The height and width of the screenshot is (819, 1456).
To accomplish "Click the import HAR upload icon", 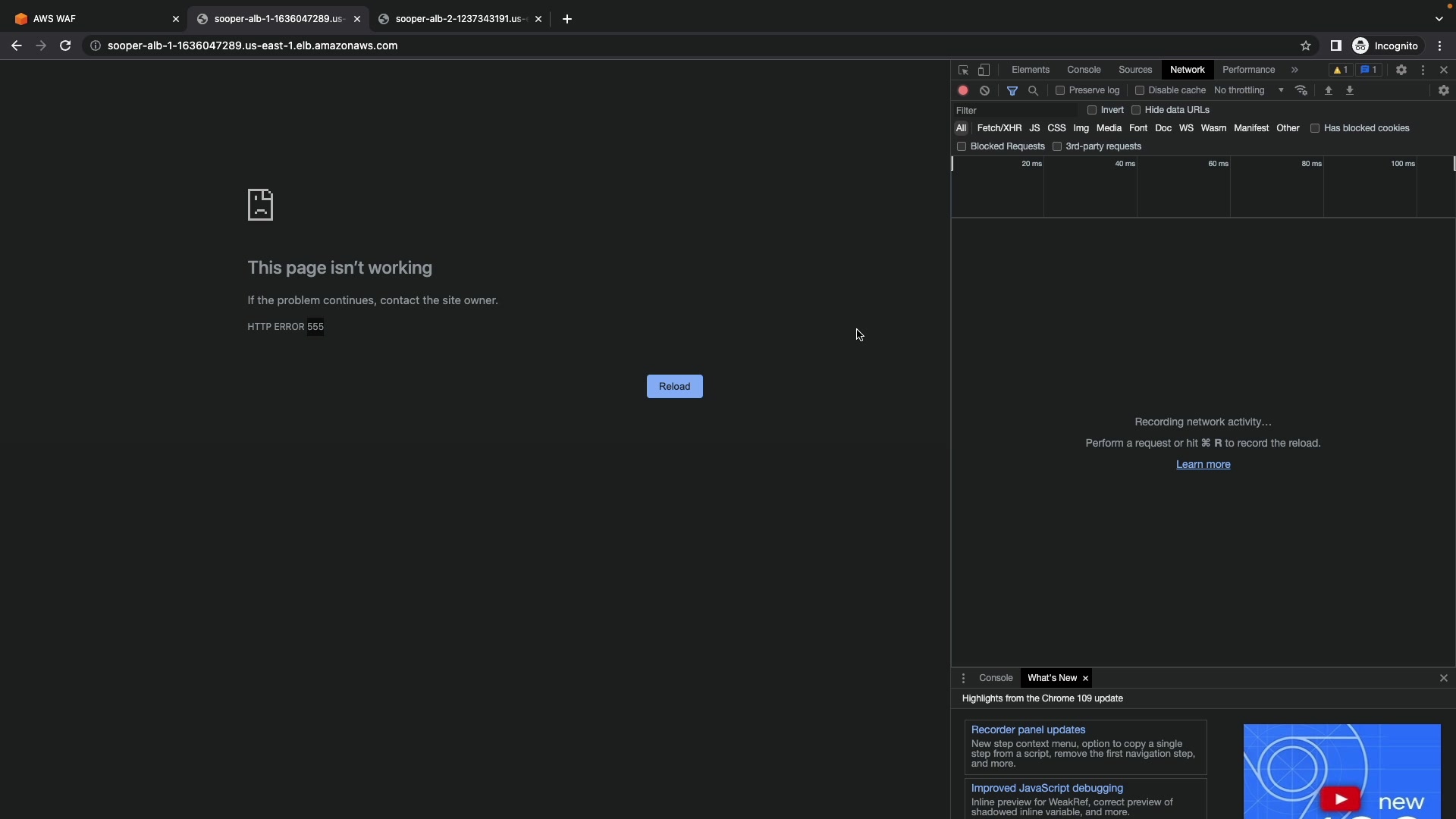I will (x=1328, y=90).
